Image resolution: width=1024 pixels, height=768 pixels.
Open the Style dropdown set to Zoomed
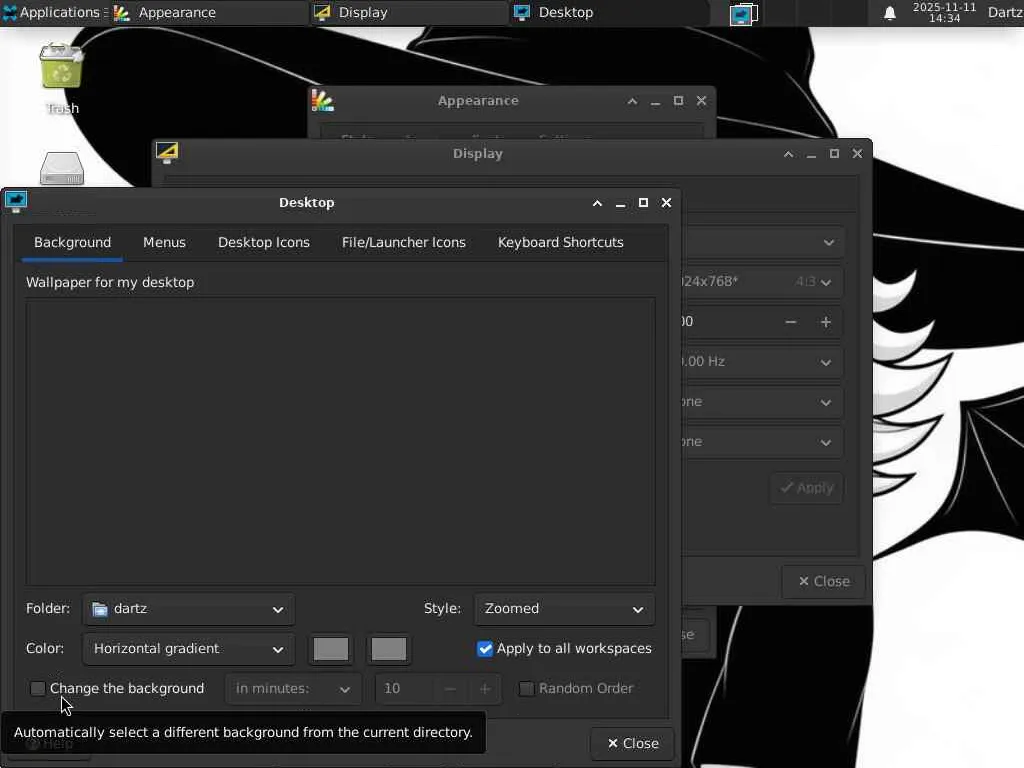pyautogui.click(x=564, y=609)
